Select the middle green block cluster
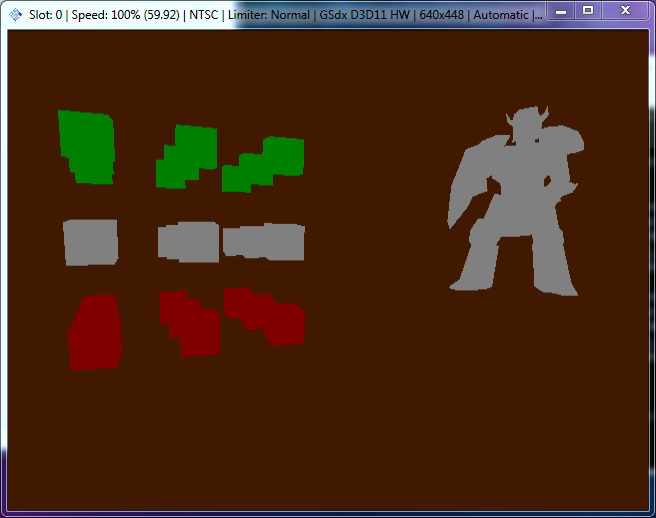Viewport: 656px width, 518px height. (187, 156)
